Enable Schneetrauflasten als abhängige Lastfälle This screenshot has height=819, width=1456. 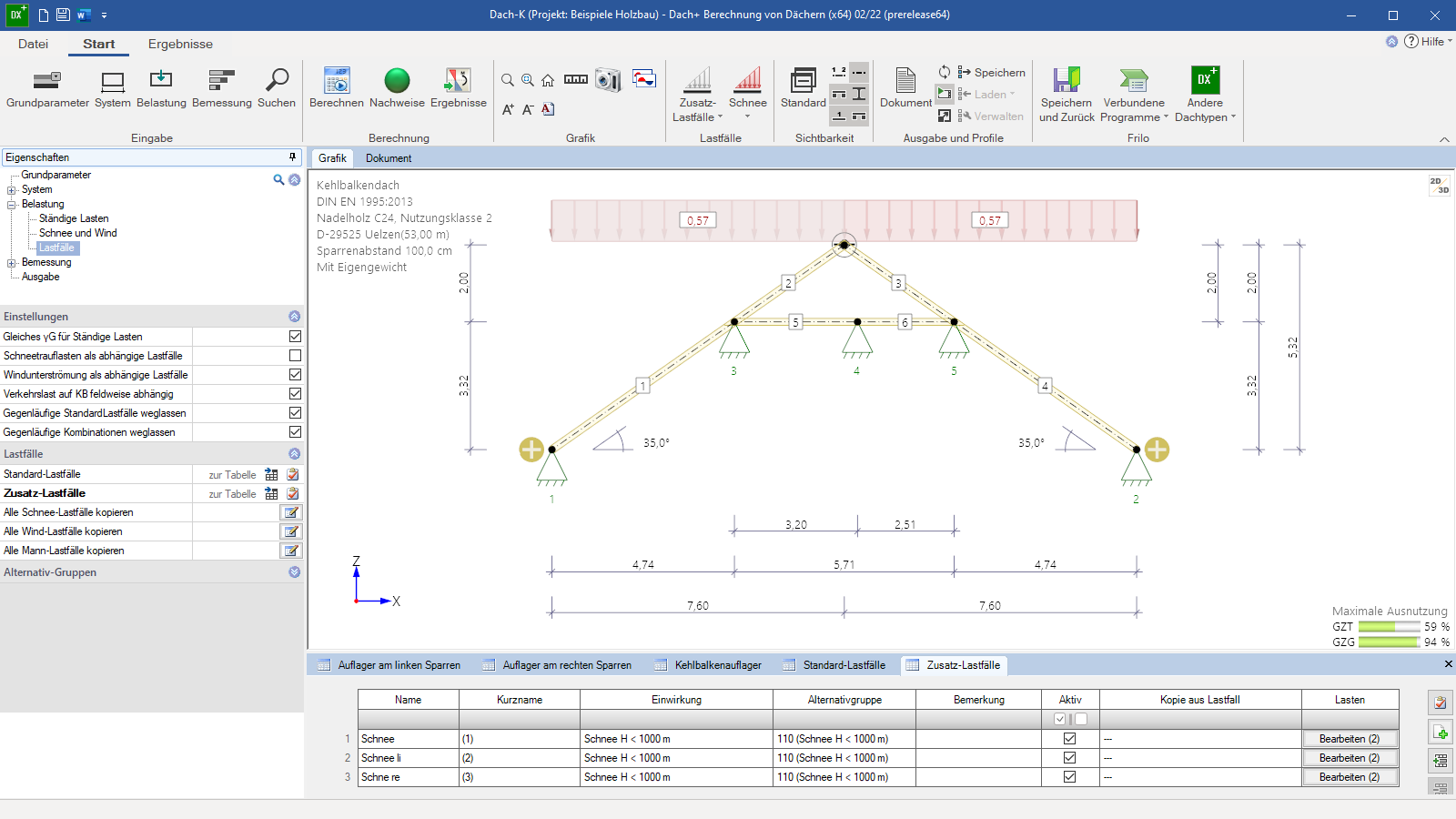[295, 356]
